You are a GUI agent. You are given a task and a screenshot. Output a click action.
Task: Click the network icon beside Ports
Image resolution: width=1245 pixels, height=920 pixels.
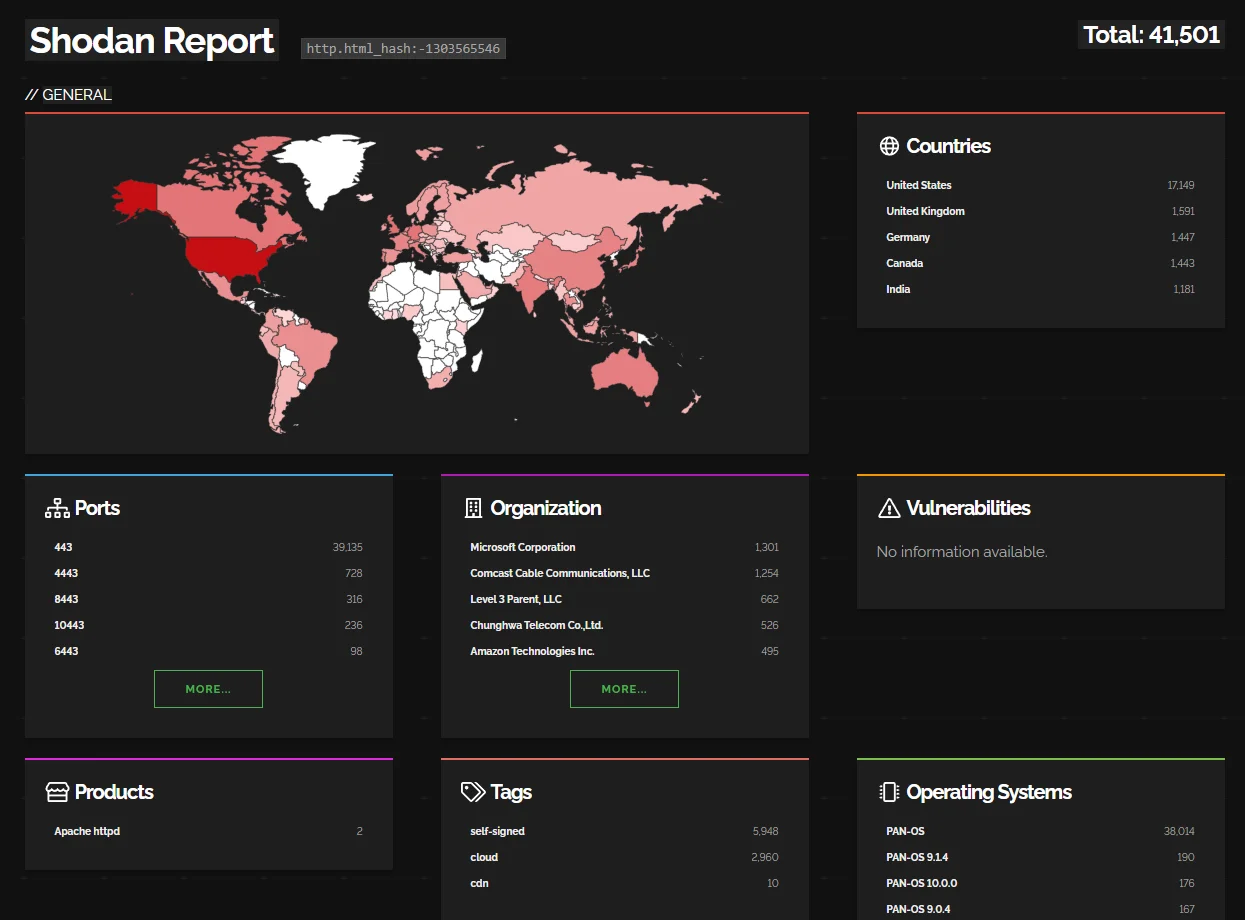click(x=57, y=508)
